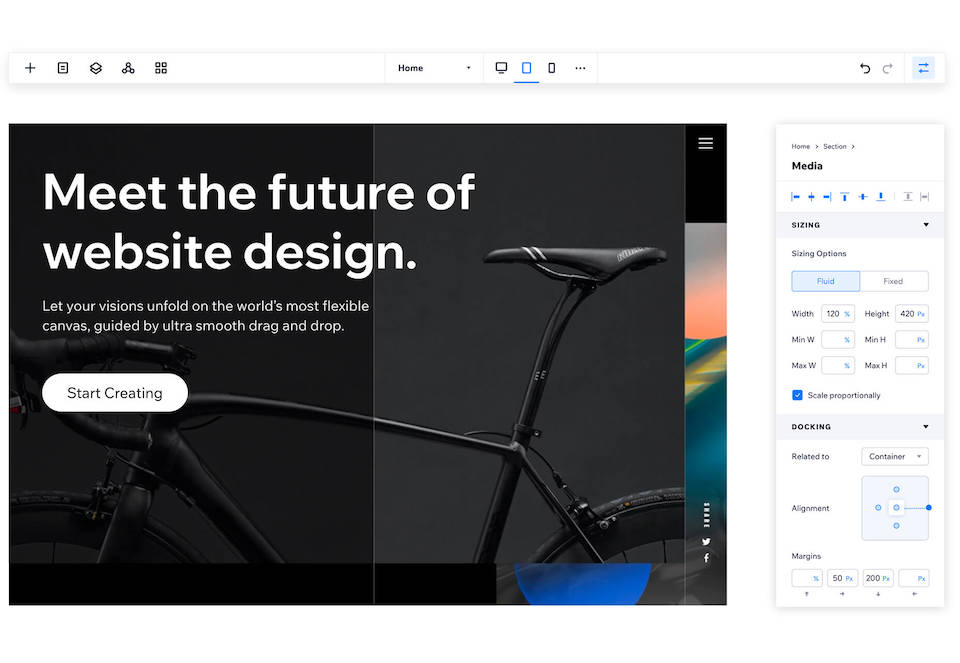Click the right margin field showing 50
Image resolution: width=960 pixels, height=663 pixels.
click(842, 578)
